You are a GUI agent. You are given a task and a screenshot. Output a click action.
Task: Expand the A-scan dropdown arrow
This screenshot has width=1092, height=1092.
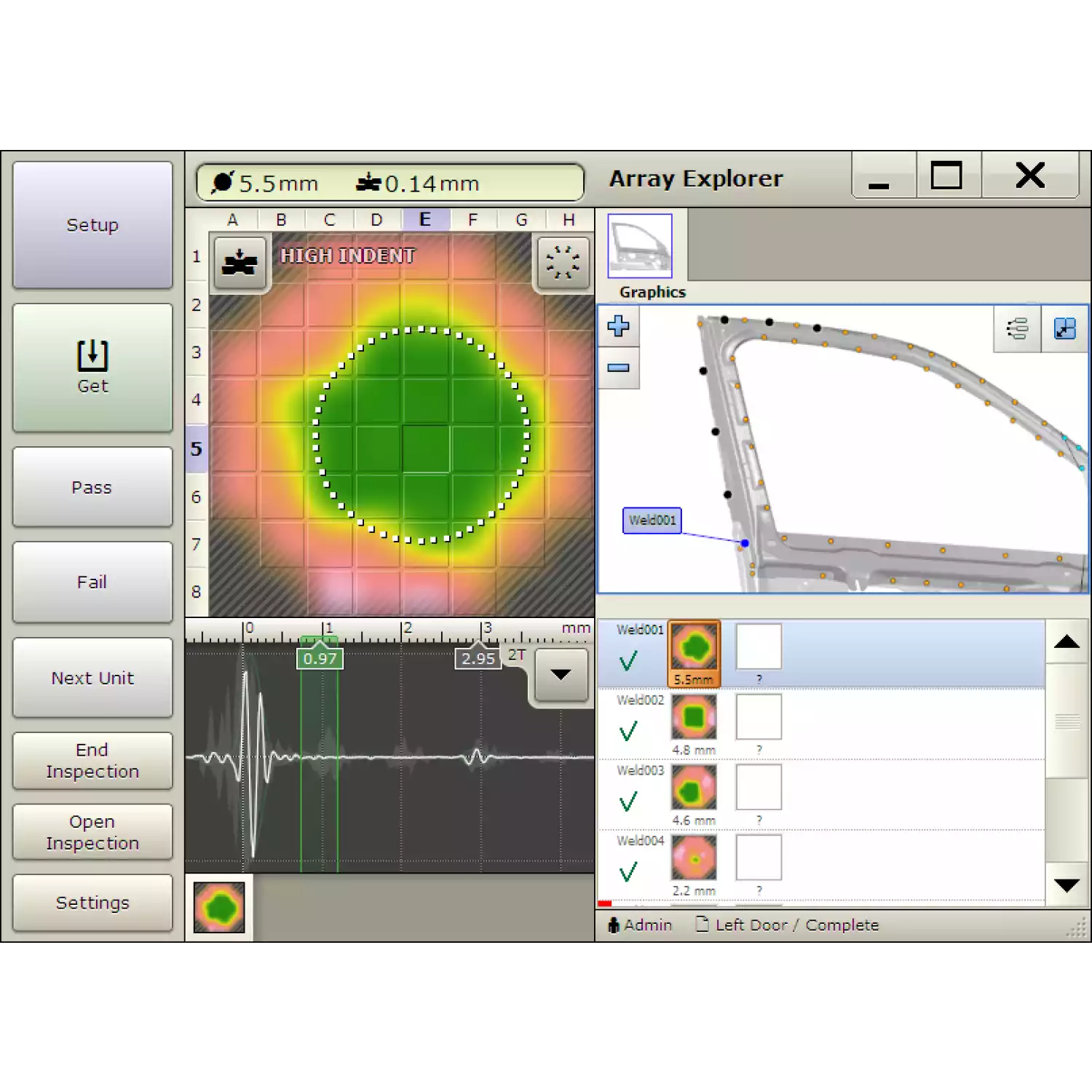(561, 675)
